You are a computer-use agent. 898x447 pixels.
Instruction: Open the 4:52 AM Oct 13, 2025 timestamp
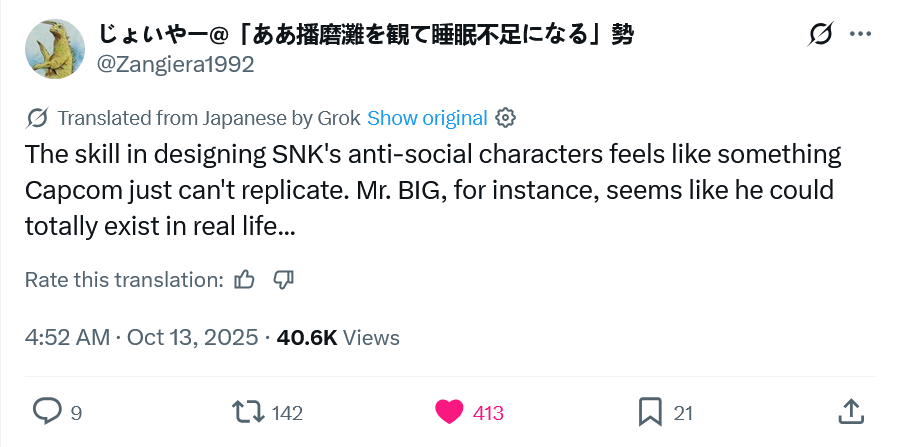point(141,338)
